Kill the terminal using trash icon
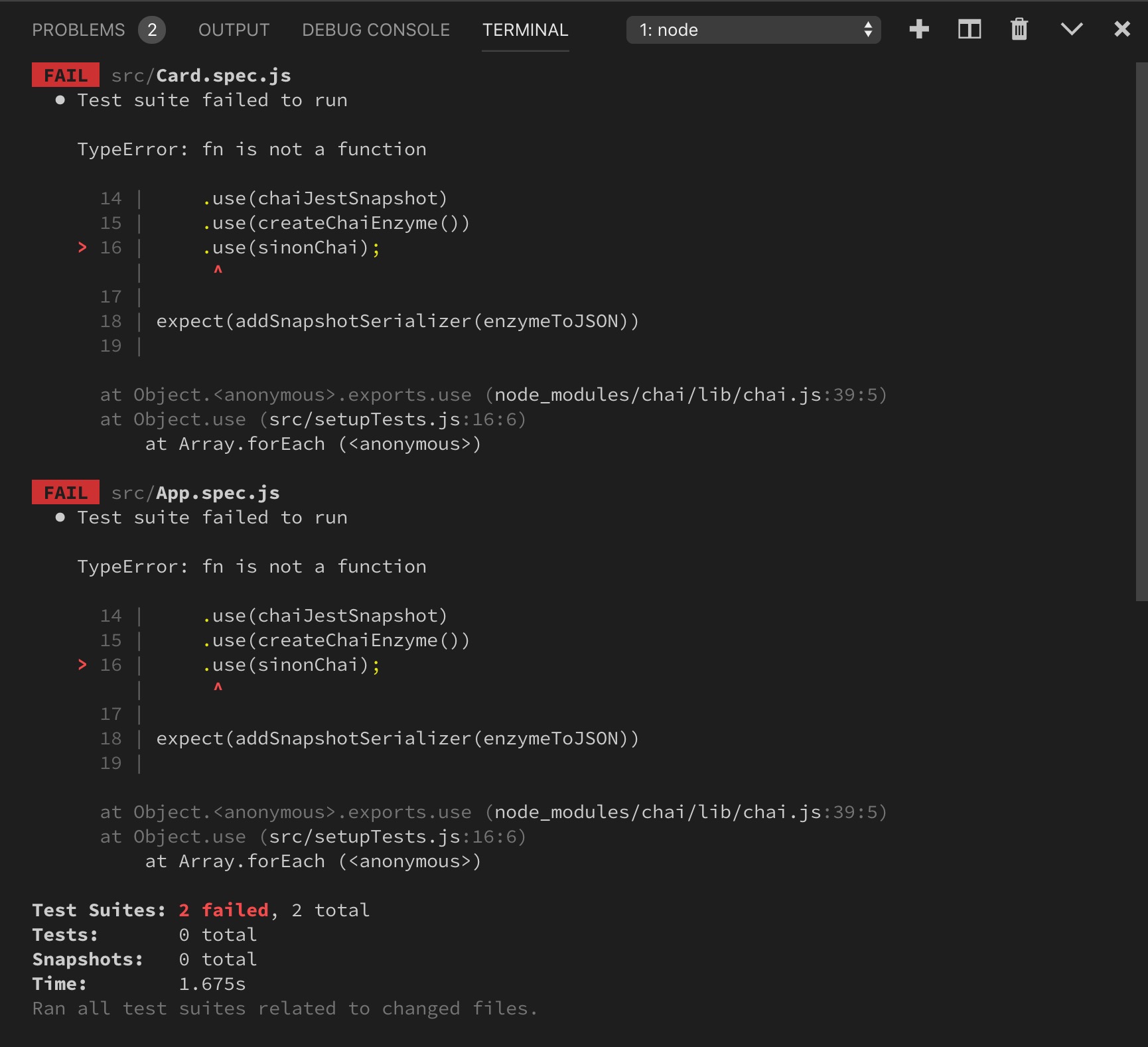 1019,29
